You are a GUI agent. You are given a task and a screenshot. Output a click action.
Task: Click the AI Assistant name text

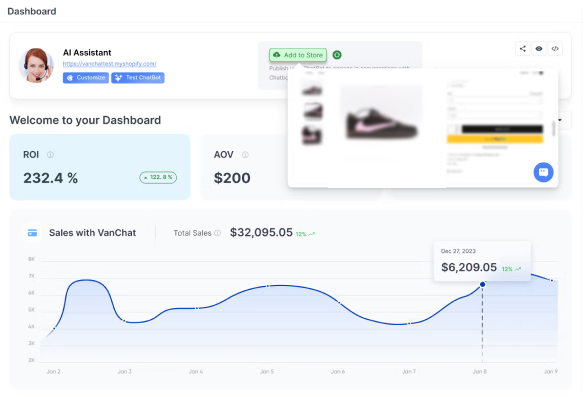pyautogui.click(x=87, y=53)
